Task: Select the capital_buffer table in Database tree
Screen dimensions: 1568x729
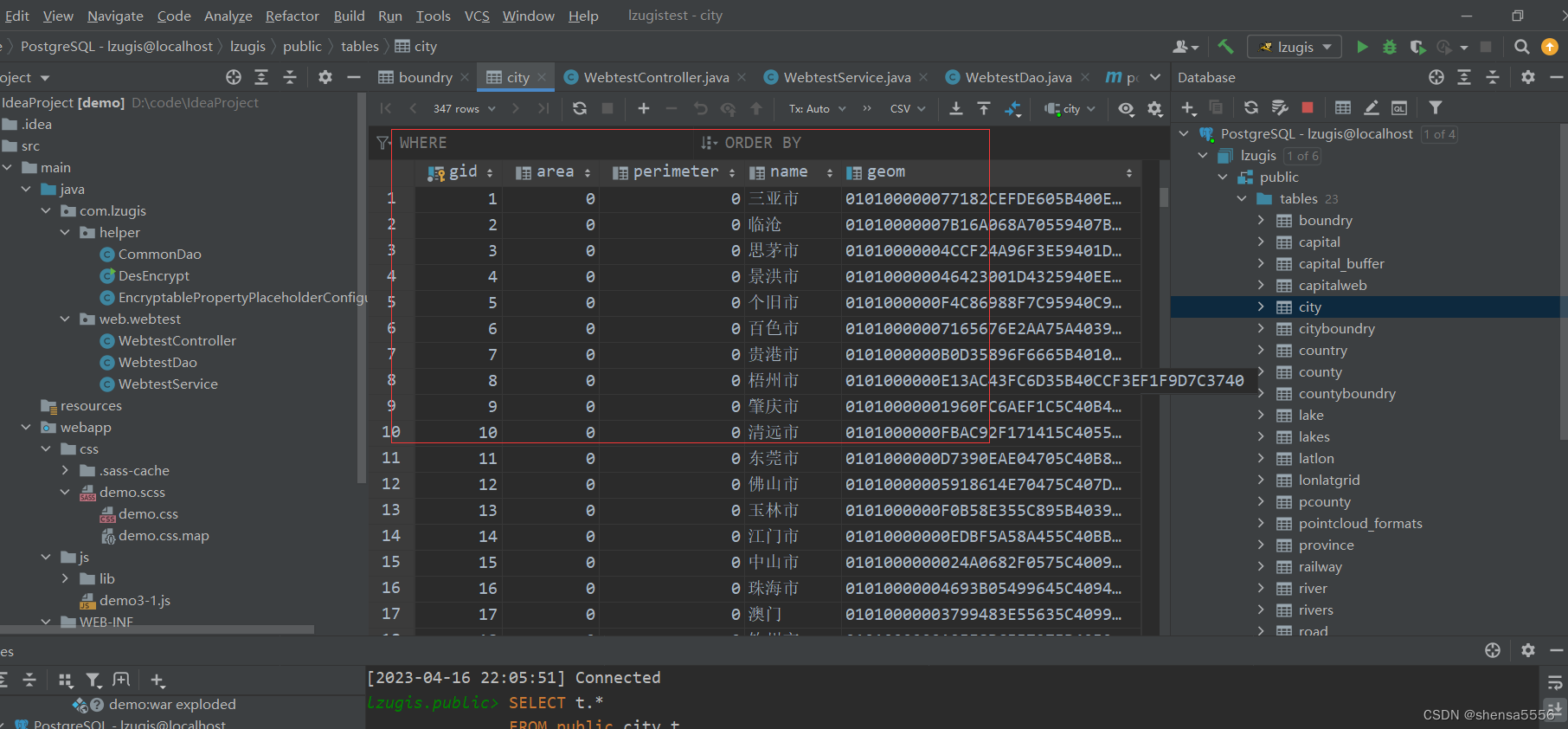Action: (x=1341, y=263)
